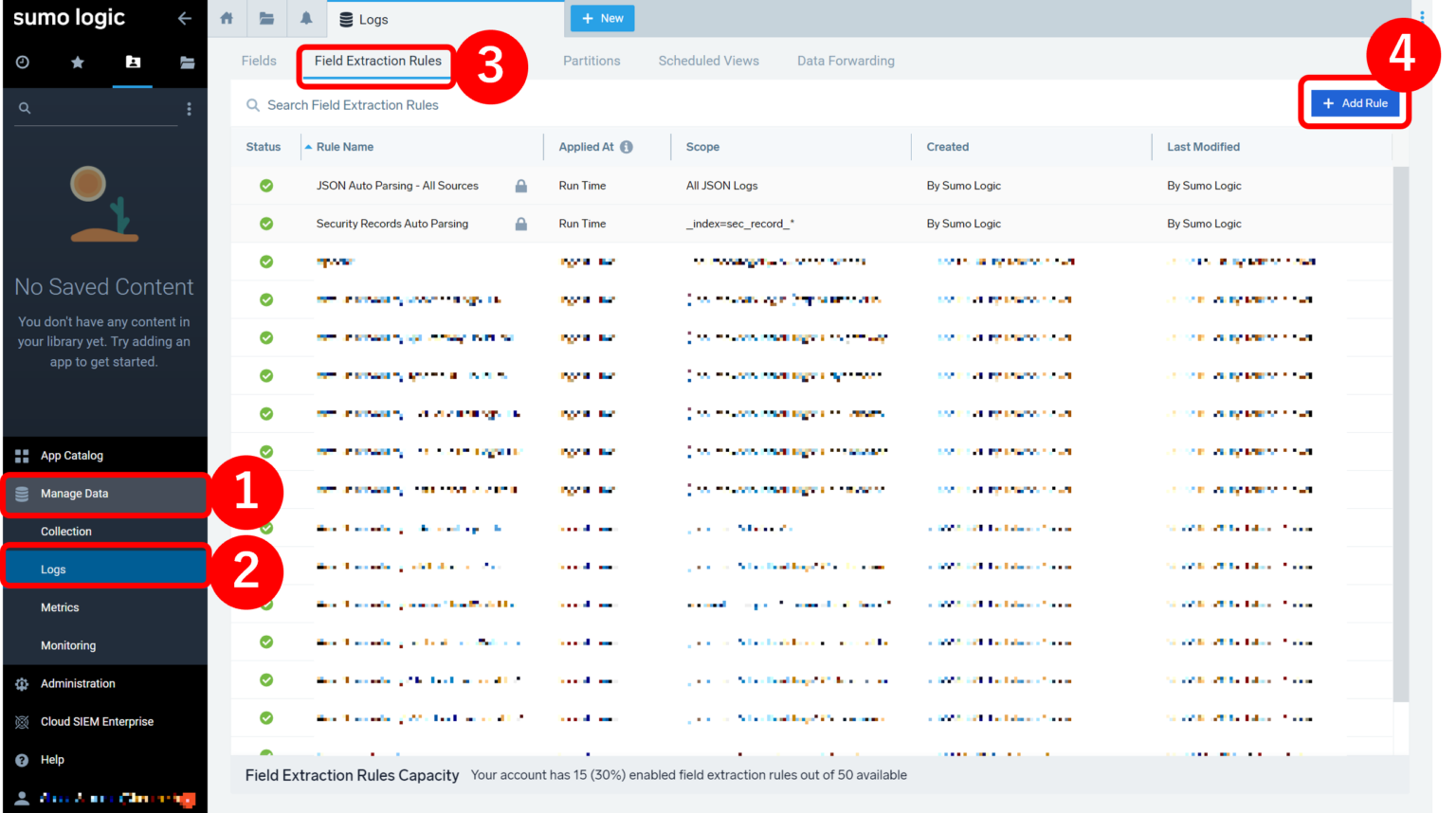1456x813 pixels.
Task: Open the notifications bell icon
Action: 305,18
